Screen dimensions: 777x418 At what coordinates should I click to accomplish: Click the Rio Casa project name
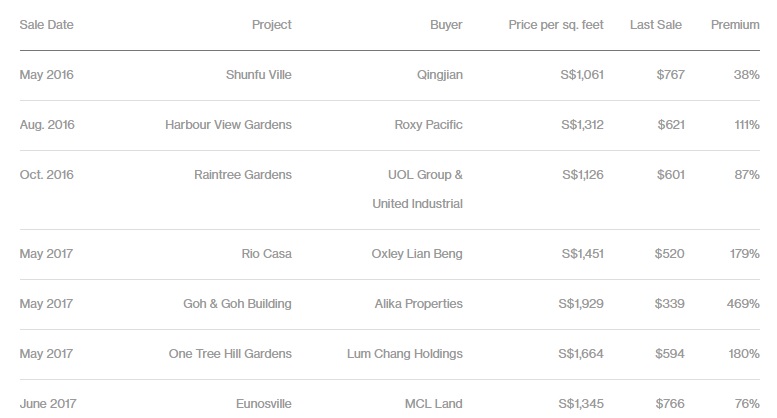[267, 254]
